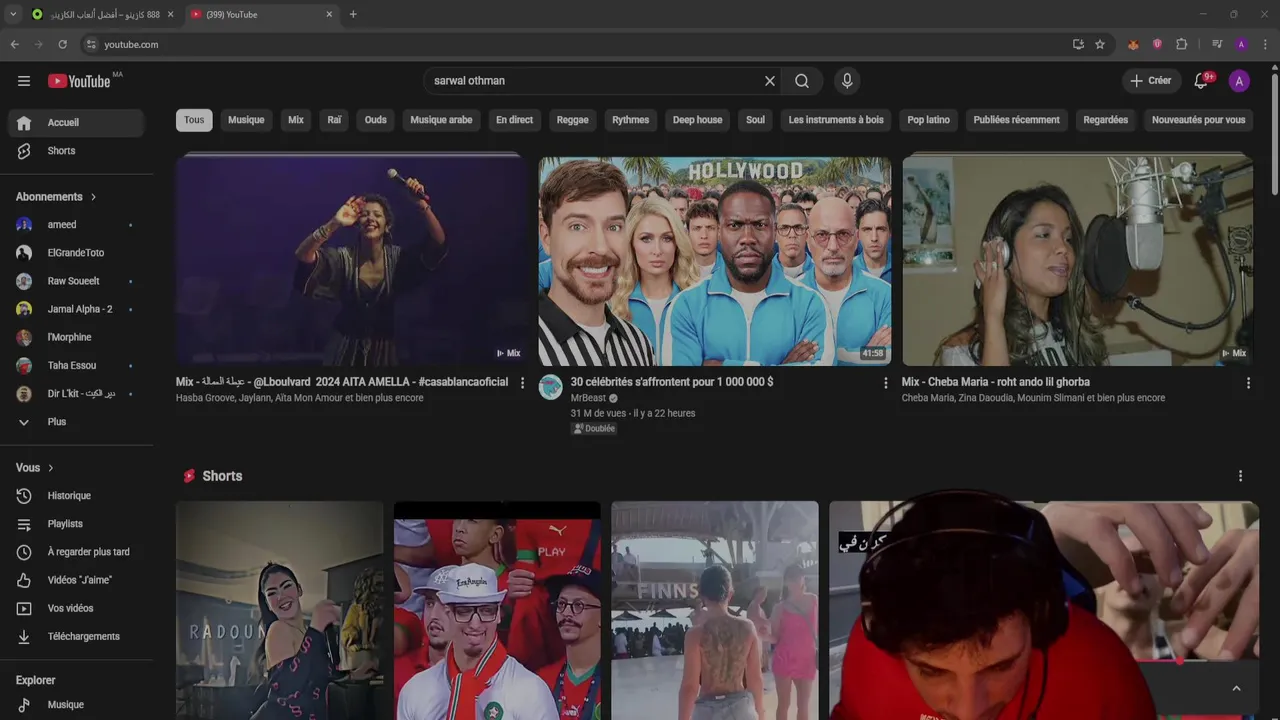The height and width of the screenshot is (720, 1280).
Task: Open the notifications bell
Action: [1201, 81]
